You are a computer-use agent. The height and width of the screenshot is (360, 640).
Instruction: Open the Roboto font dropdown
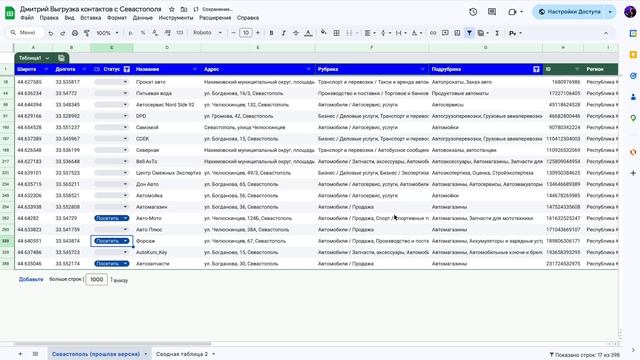[x=207, y=33]
